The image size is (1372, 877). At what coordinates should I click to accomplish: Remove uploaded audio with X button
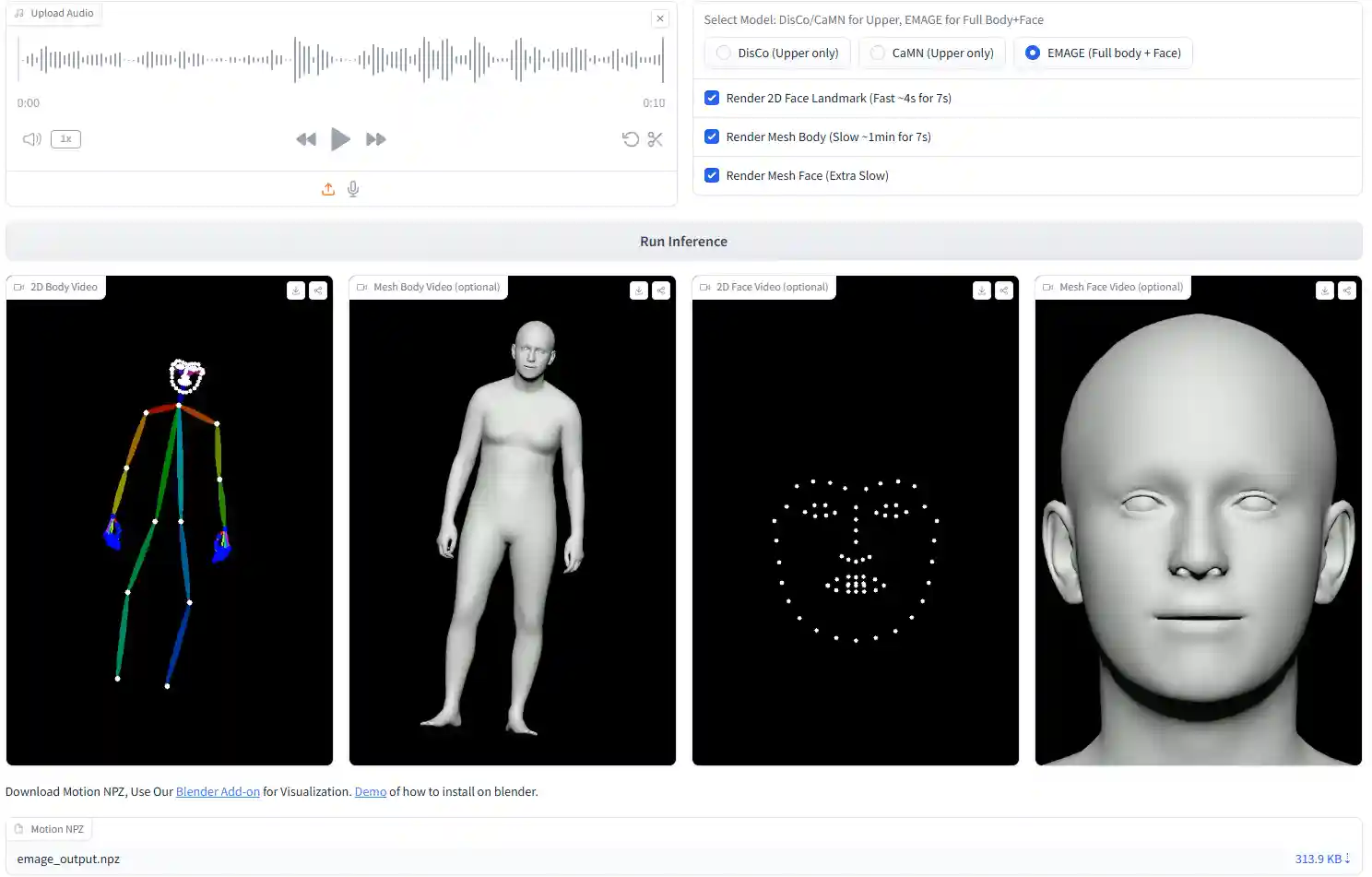point(660,18)
